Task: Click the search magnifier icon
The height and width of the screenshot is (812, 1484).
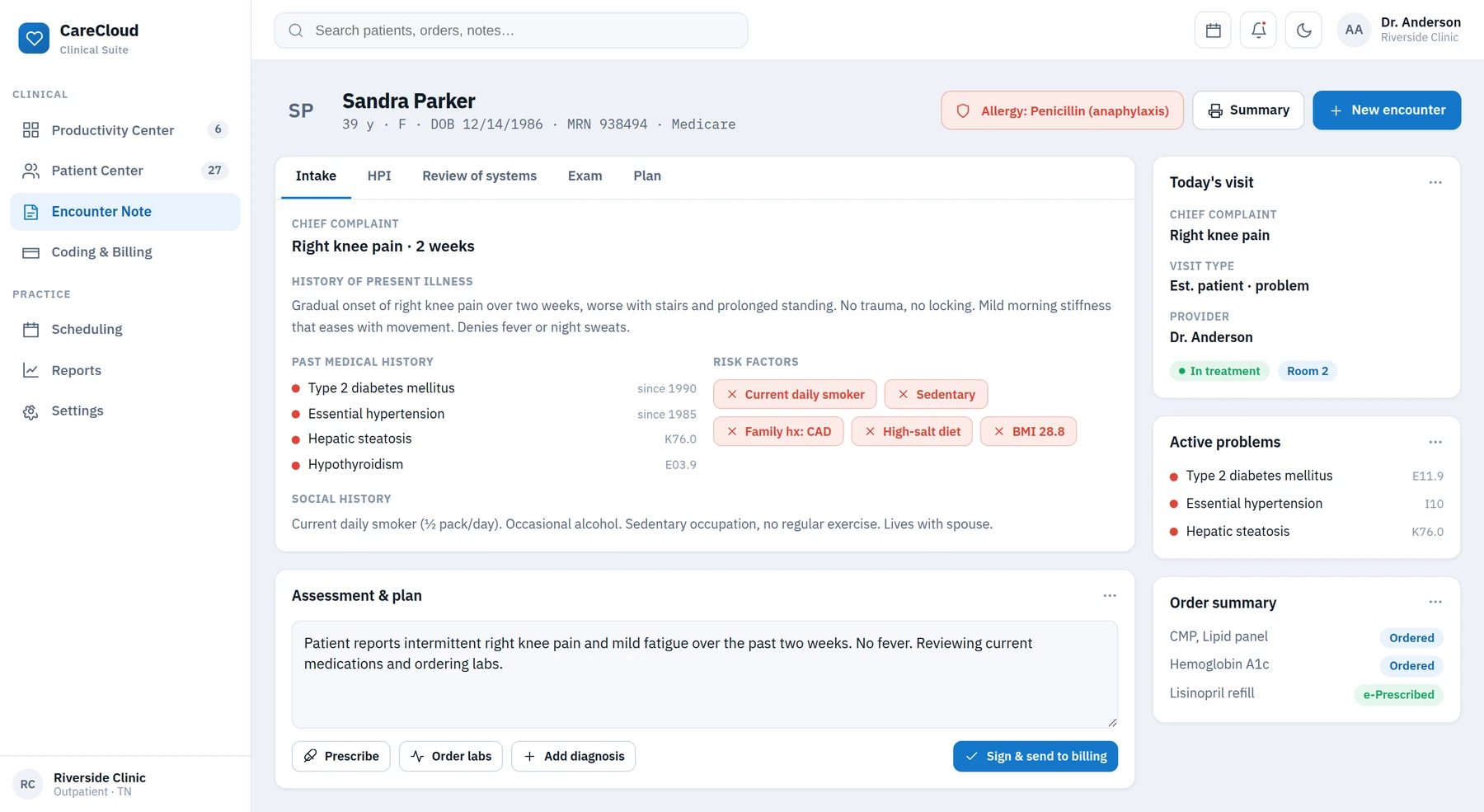Action: click(x=295, y=31)
